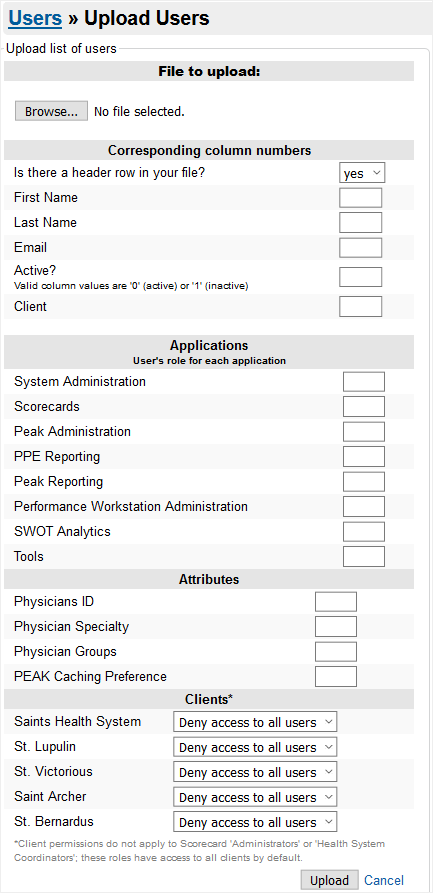Open the St. Bernardus access dropdown
The width and height of the screenshot is (433, 893).
tap(255, 822)
